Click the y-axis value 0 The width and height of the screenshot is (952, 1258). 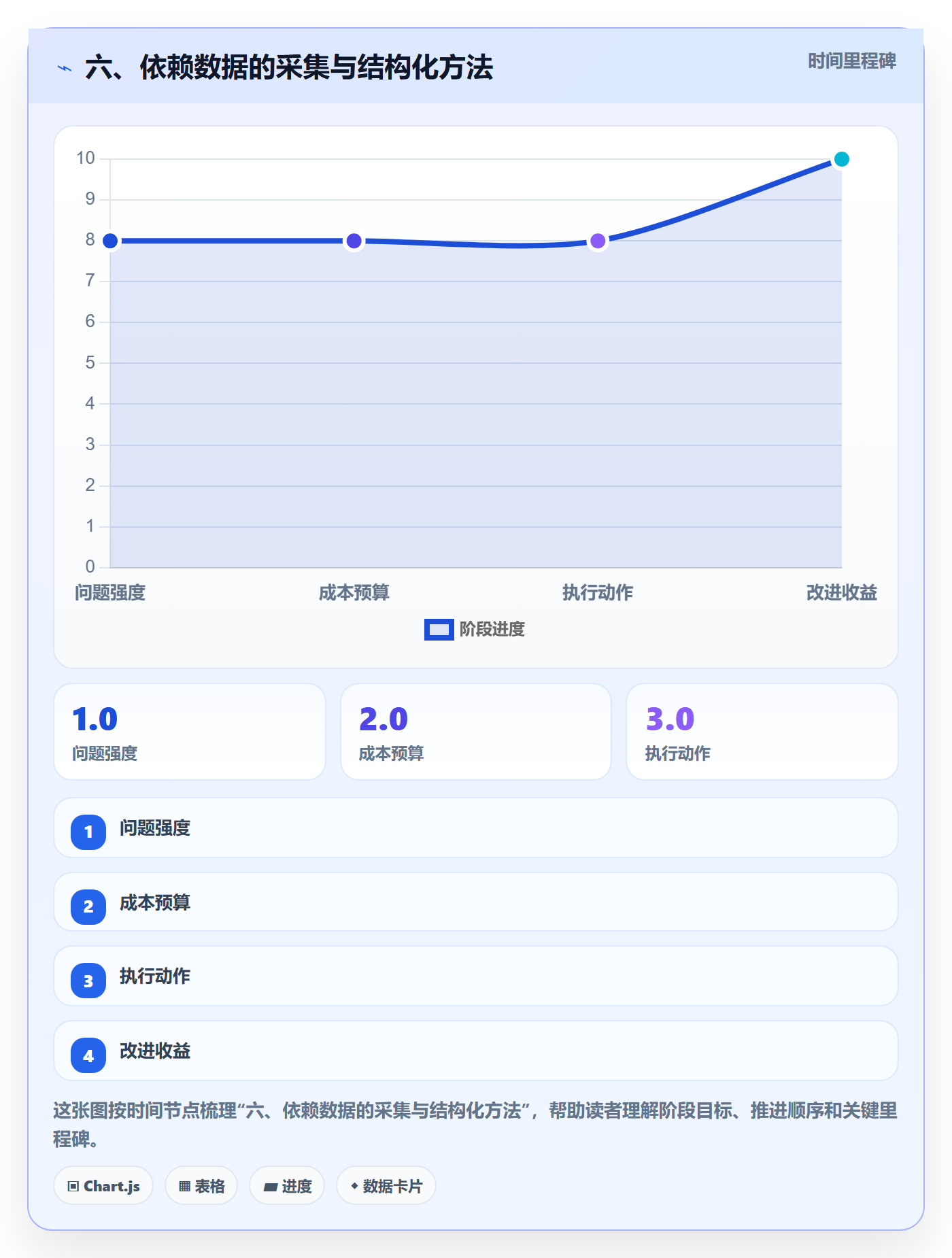pyautogui.click(x=90, y=566)
